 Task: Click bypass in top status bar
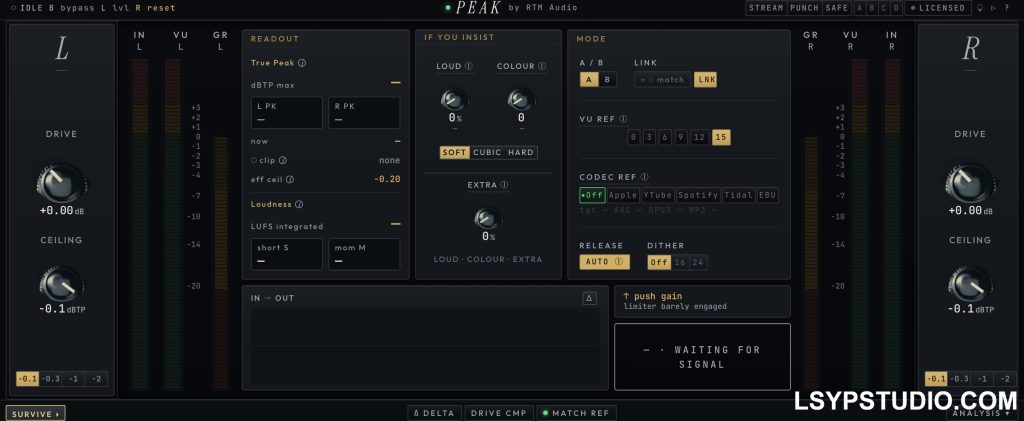click(76, 8)
